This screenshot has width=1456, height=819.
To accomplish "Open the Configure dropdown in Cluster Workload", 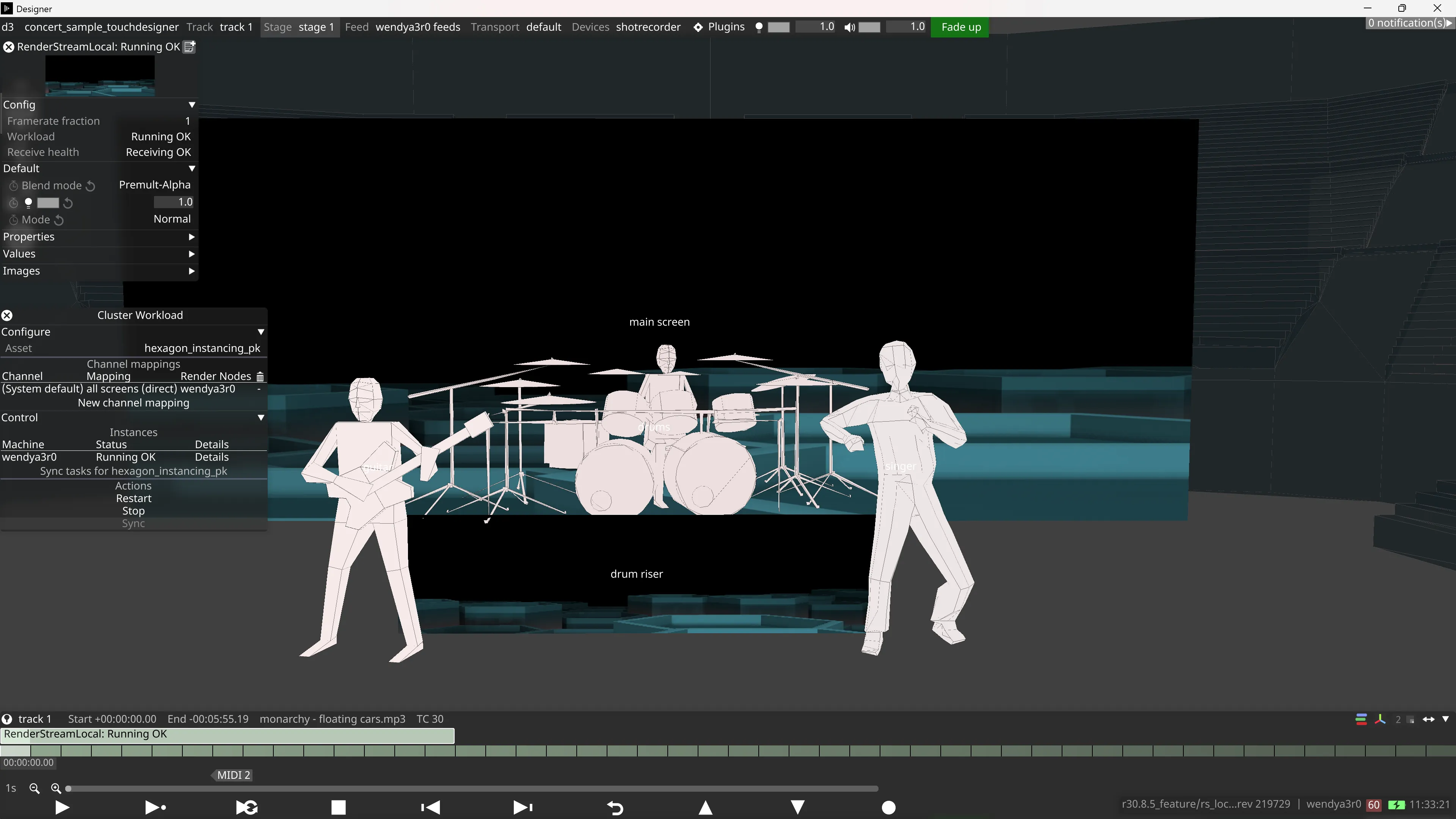I will tap(260, 332).
